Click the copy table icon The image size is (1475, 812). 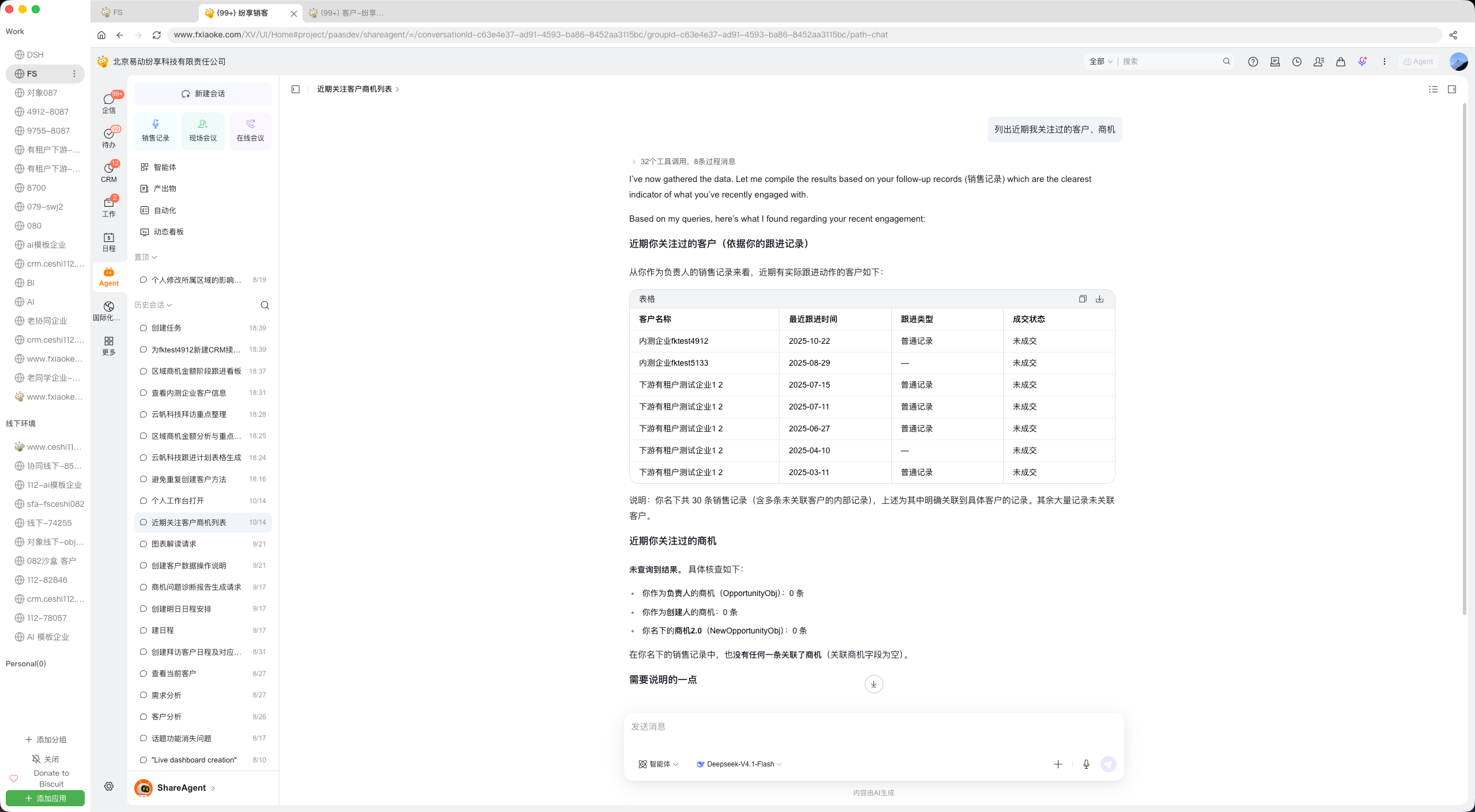pyautogui.click(x=1083, y=299)
